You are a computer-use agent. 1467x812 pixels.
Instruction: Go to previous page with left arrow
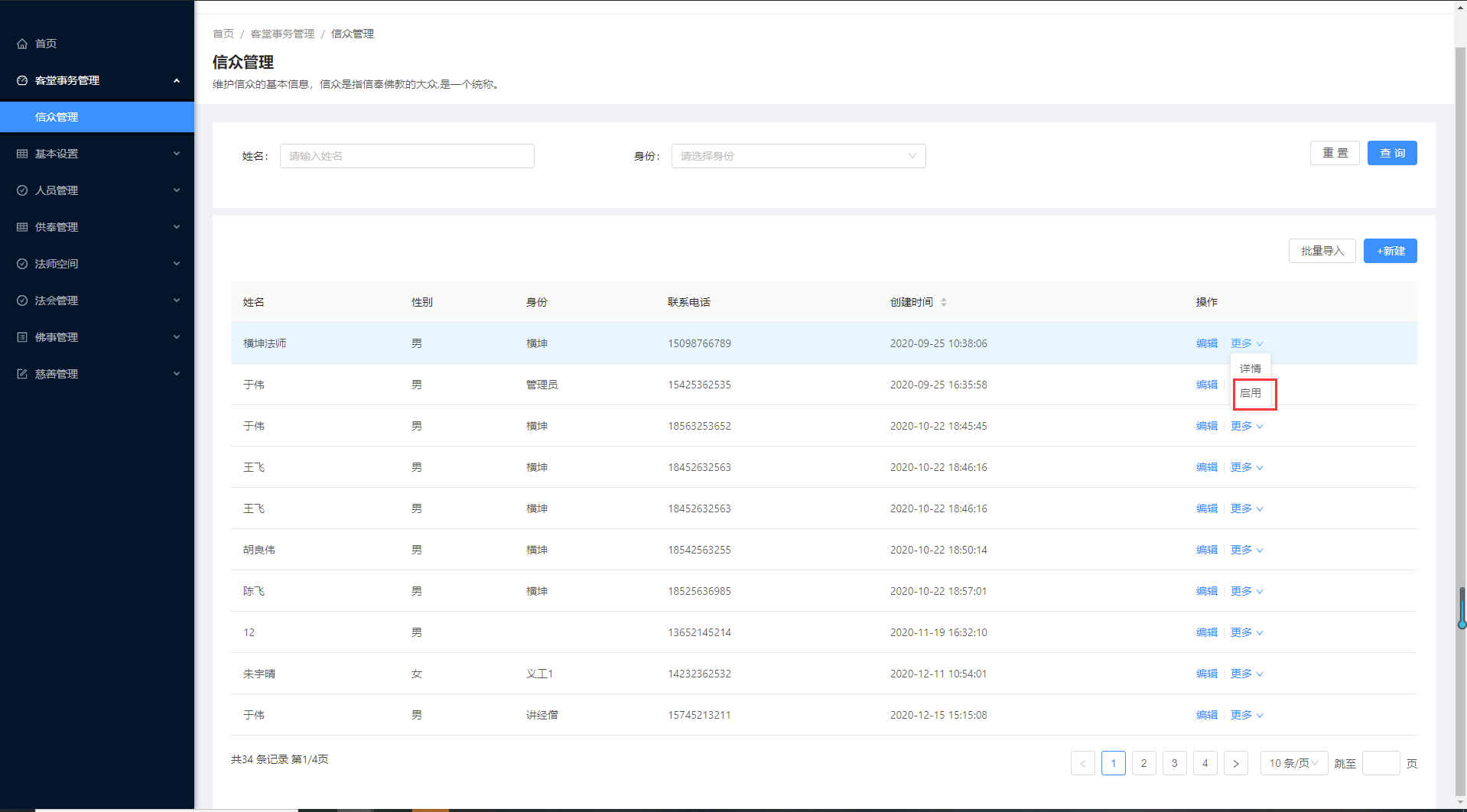click(1083, 763)
